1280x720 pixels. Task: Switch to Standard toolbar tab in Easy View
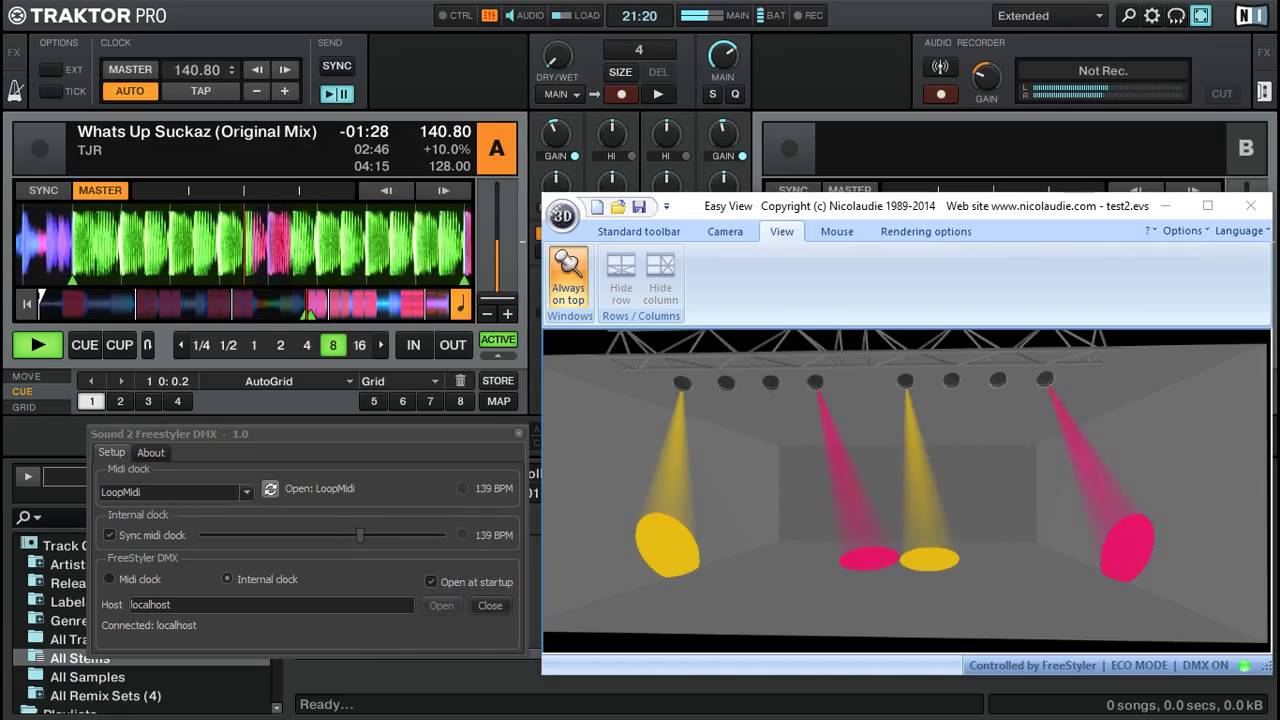639,231
